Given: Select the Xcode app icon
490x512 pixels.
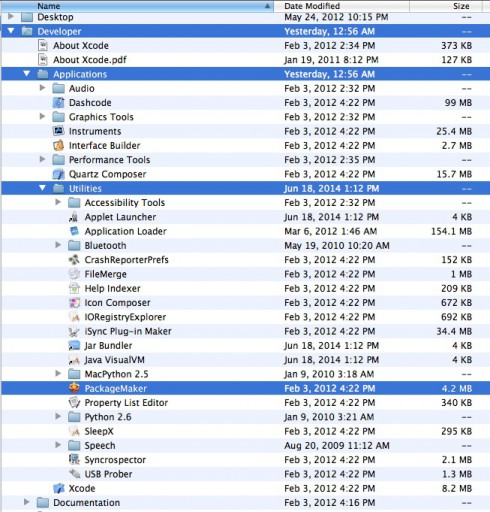Looking at the screenshot, I should pyautogui.click(x=59, y=488).
